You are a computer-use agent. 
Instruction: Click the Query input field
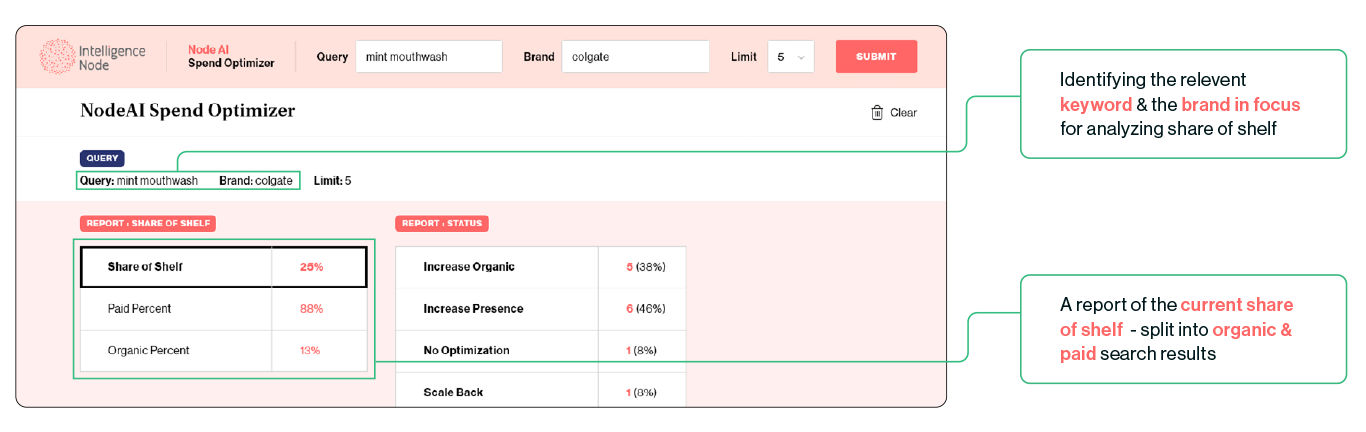pyautogui.click(x=428, y=57)
